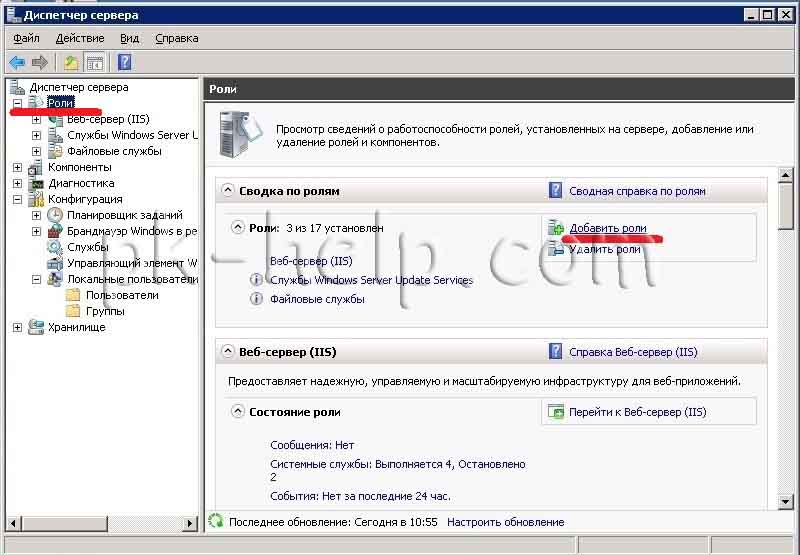Expand the Диагностика tree node
800x555 pixels.
pos(17,183)
